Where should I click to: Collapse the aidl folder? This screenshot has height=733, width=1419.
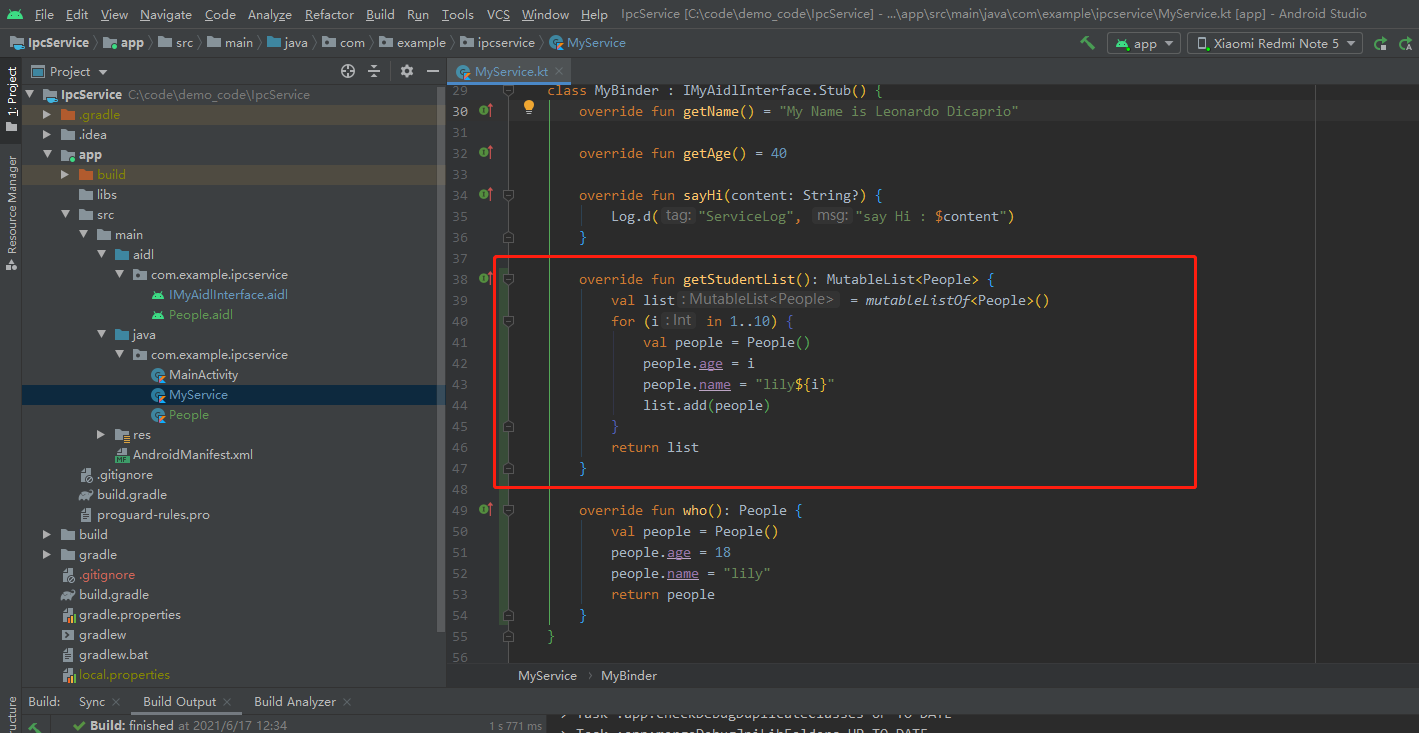point(101,255)
